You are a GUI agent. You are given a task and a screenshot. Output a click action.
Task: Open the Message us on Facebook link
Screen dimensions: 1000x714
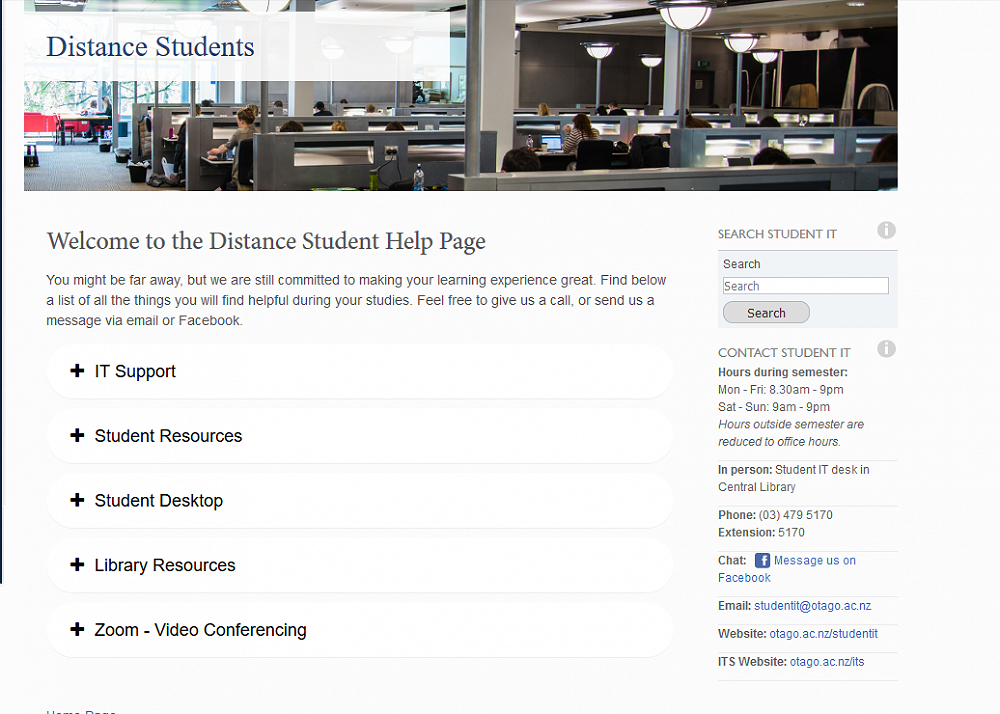(x=814, y=561)
